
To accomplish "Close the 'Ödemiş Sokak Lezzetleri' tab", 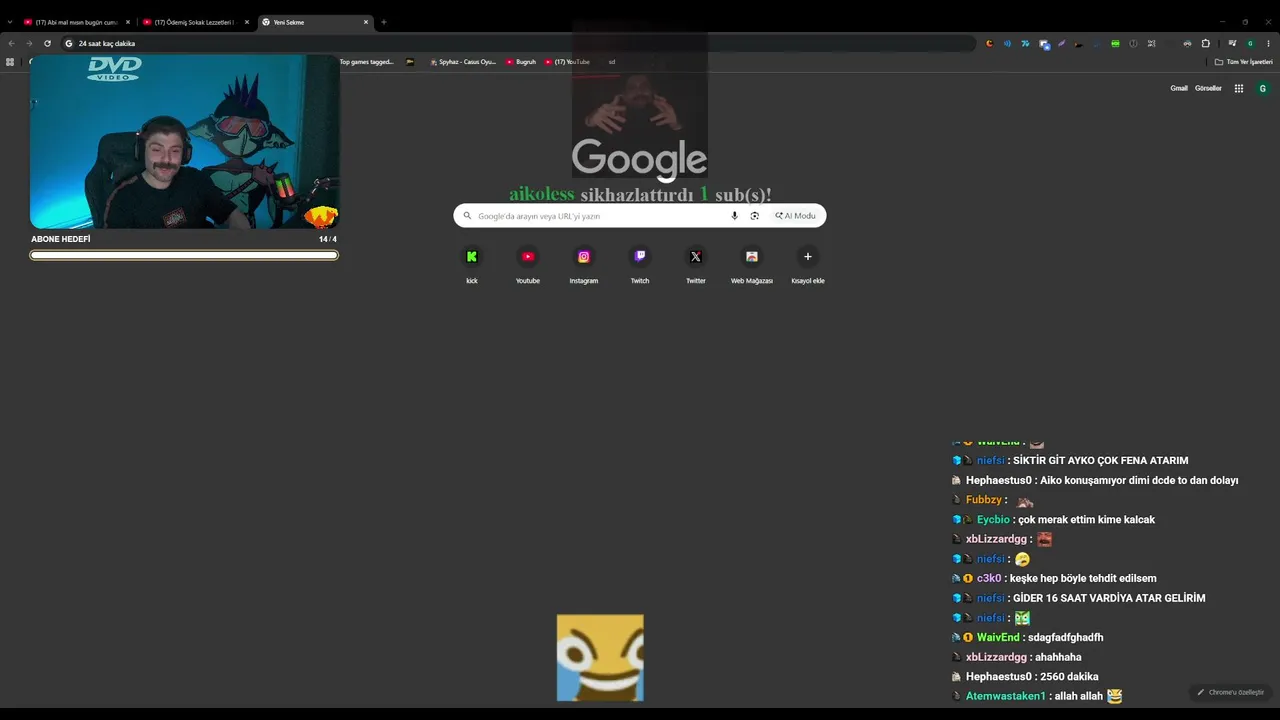I will pyautogui.click(x=247, y=22).
